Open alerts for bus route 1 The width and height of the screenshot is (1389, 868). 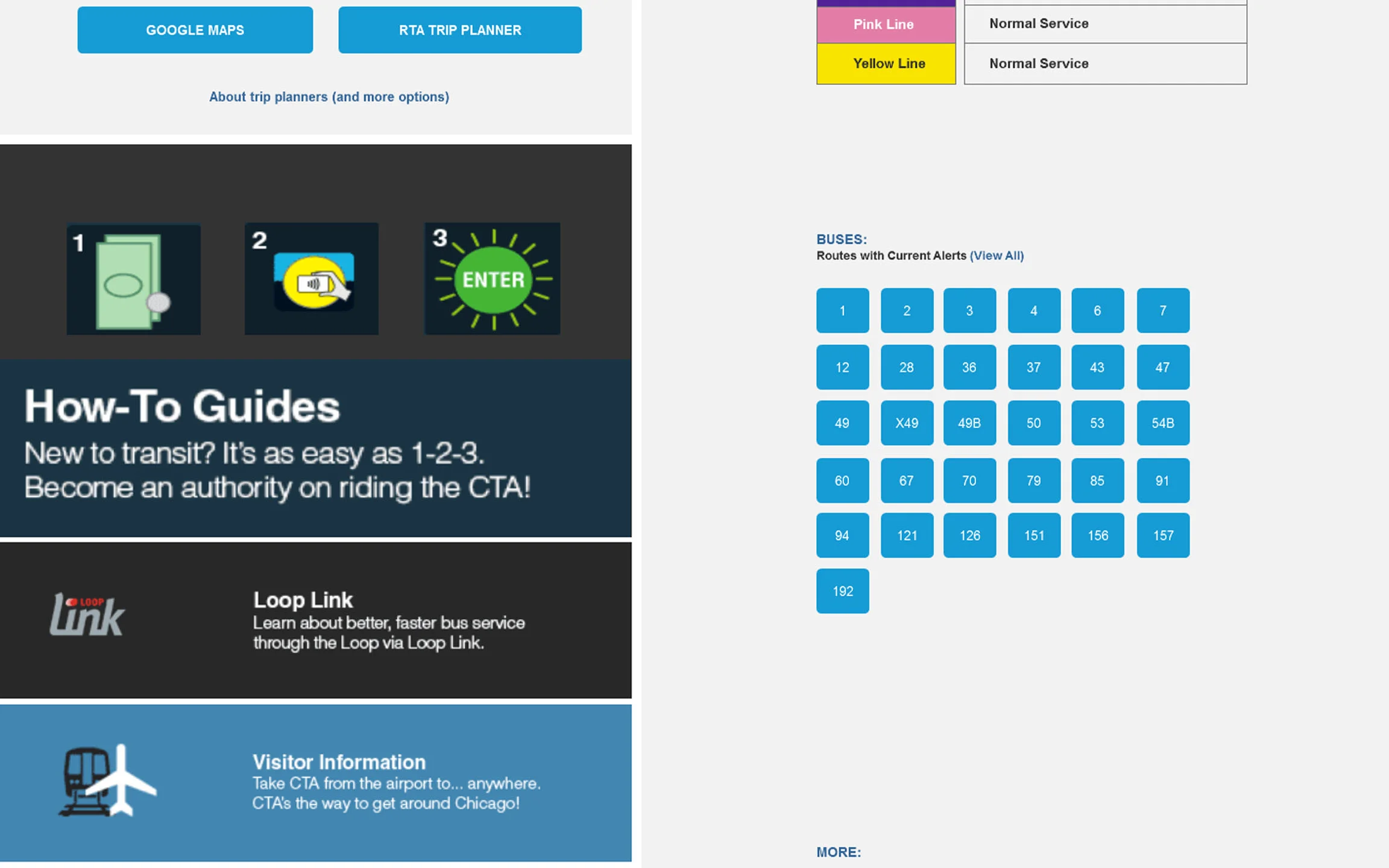[x=842, y=311]
